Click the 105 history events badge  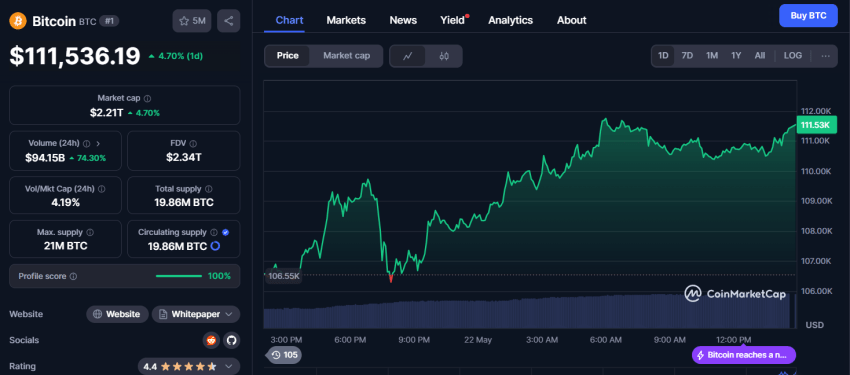pos(285,355)
